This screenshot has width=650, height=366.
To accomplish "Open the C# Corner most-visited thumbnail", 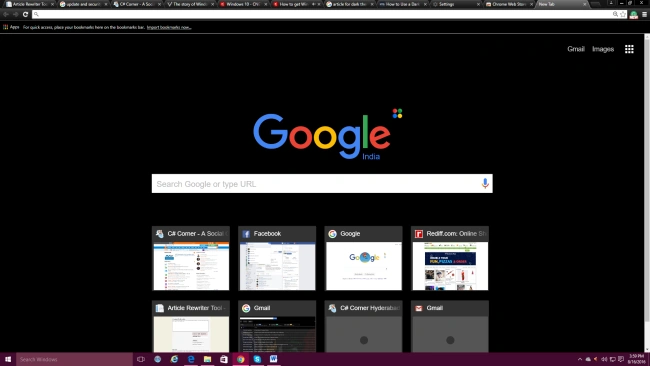I will click(191, 259).
